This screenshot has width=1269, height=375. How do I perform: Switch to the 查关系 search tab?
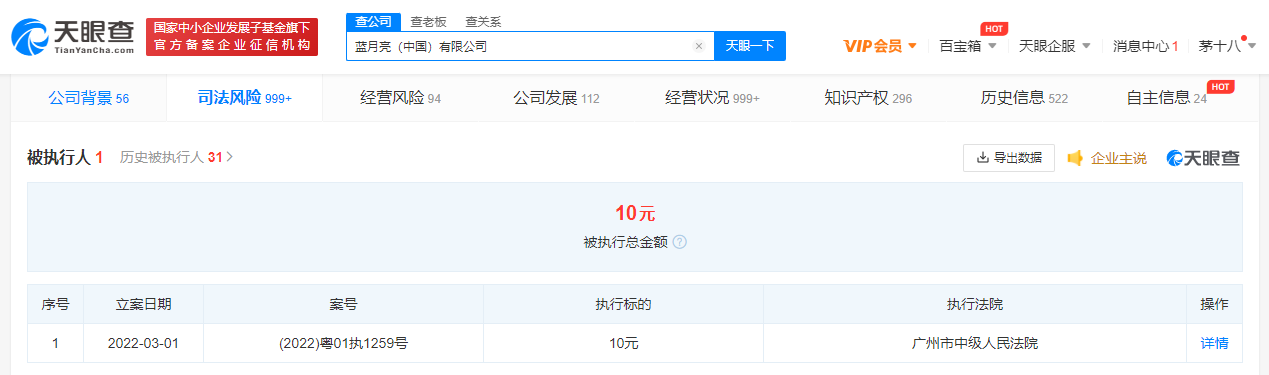pos(483,21)
